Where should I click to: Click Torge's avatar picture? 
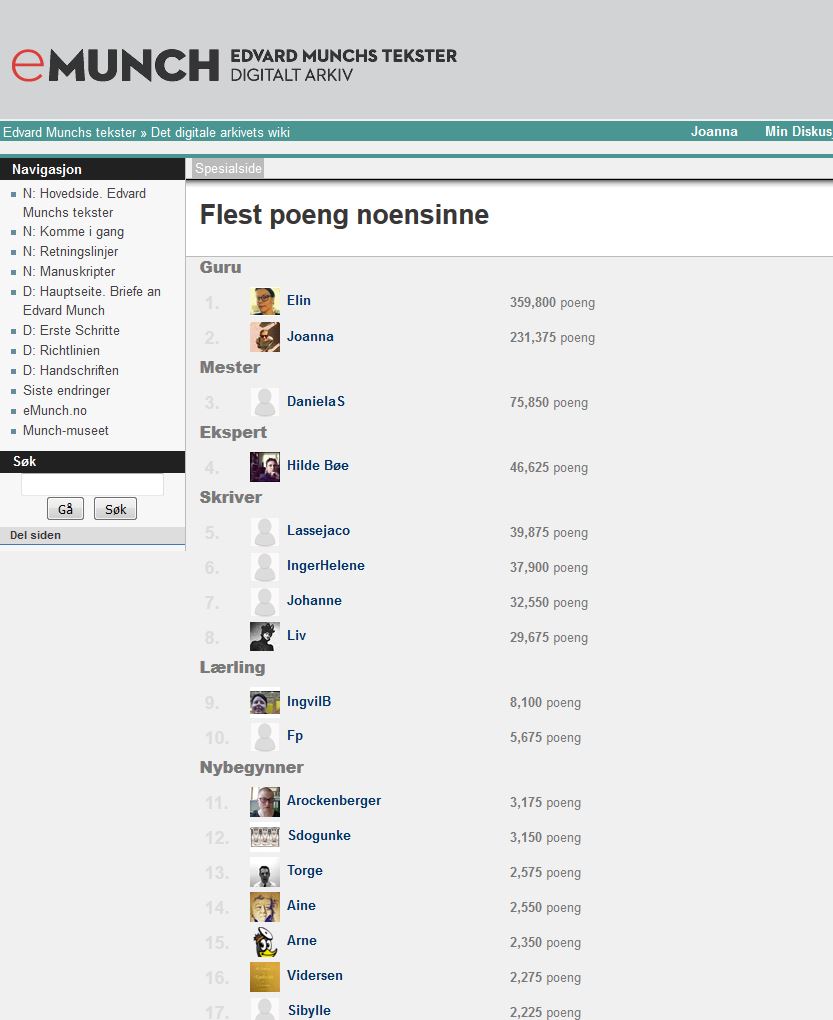pos(265,872)
